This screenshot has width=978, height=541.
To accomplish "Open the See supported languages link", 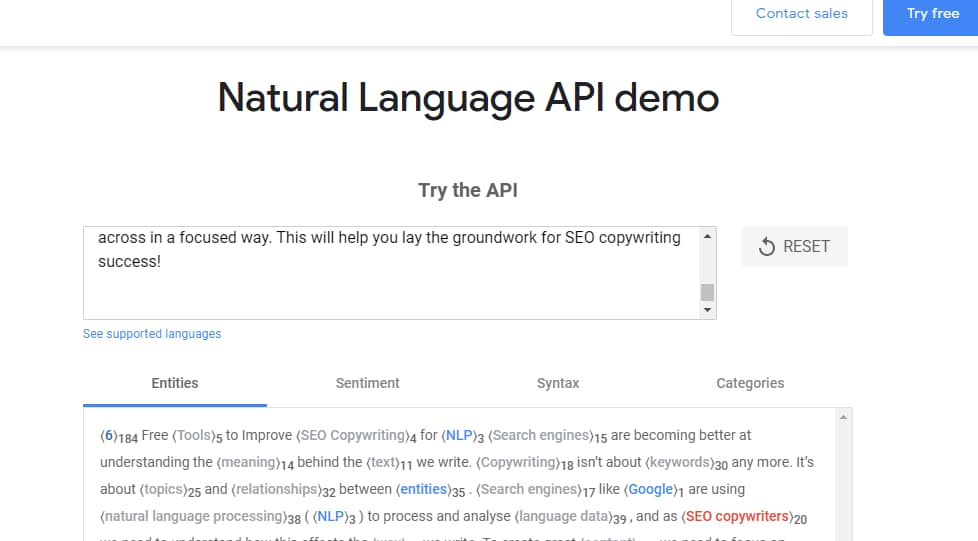I will (152, 334).
